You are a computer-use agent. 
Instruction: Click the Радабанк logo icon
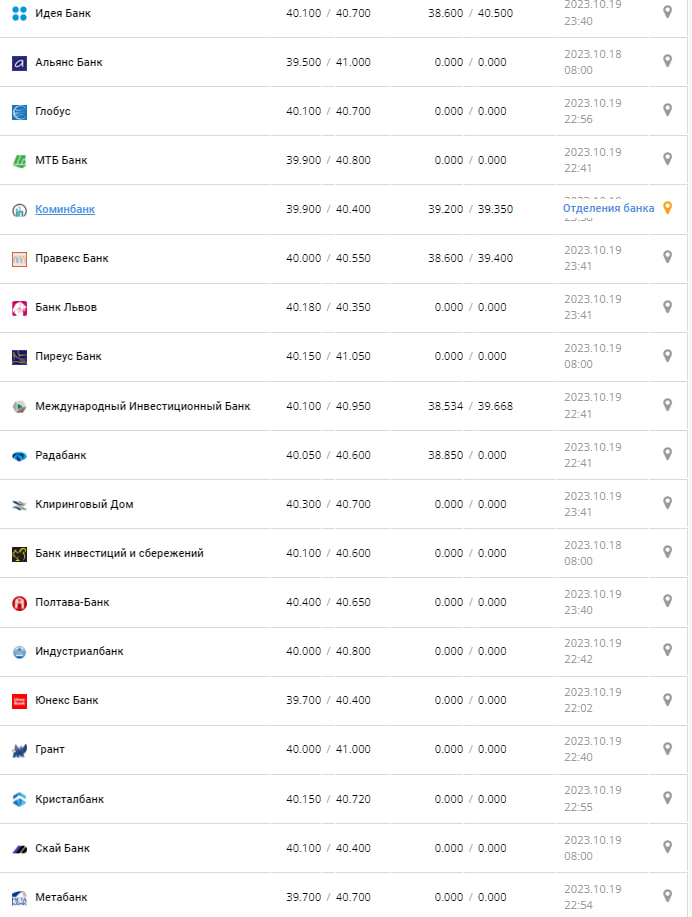tap(19, 456)
